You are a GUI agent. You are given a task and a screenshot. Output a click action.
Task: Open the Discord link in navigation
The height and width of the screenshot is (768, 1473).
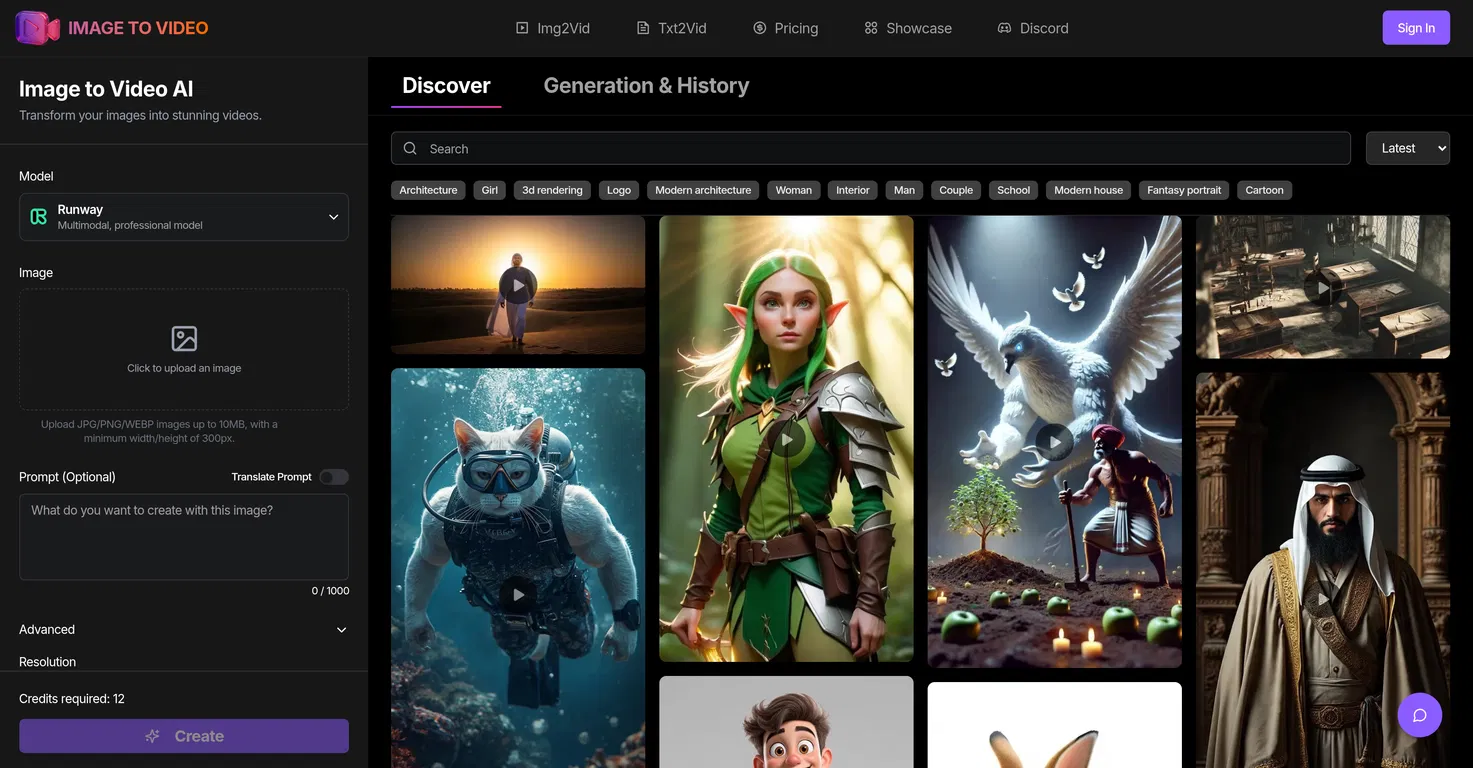pos(1032,28)
